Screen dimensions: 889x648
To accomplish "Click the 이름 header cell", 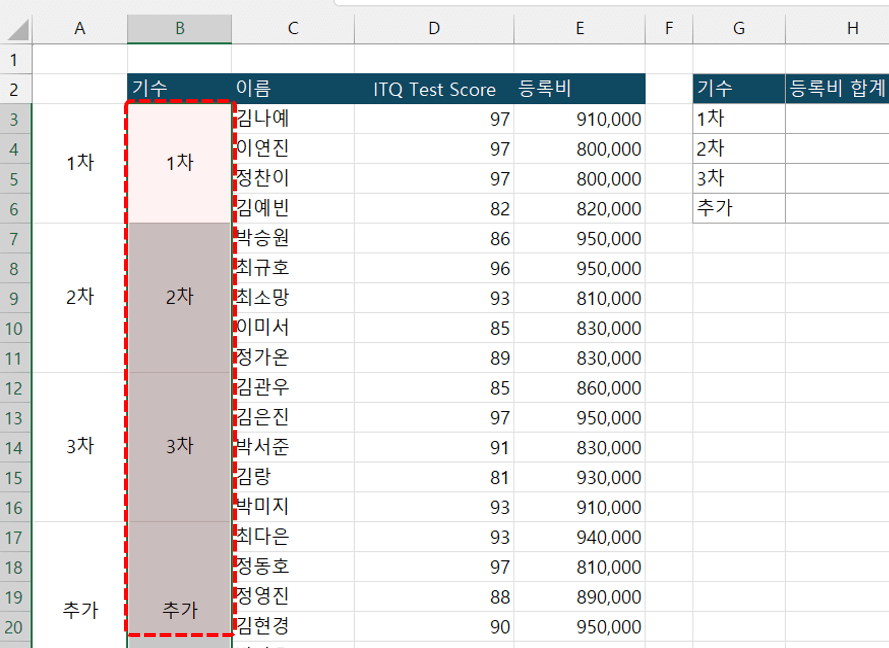I will tap(293, 89).
